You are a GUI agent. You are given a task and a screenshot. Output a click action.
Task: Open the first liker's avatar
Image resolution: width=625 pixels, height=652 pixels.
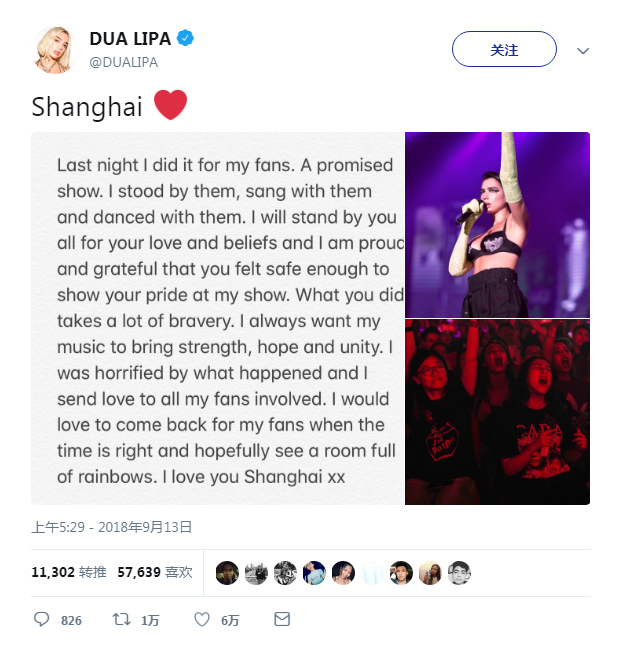pyautogui.click(x=227, y=573)
